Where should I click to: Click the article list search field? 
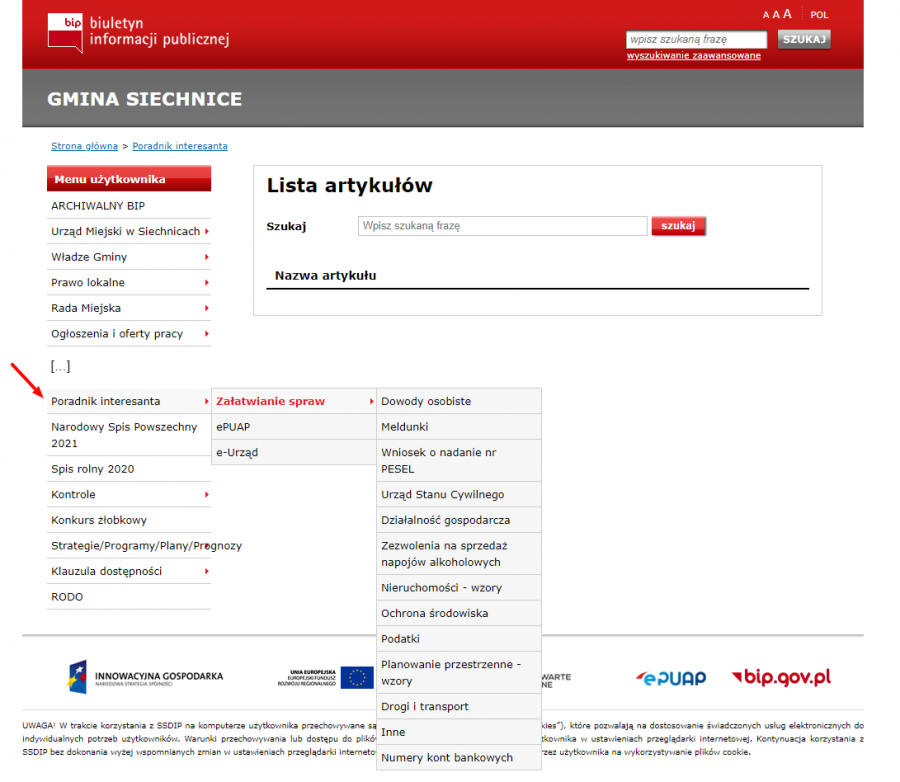tap(502, 226)
